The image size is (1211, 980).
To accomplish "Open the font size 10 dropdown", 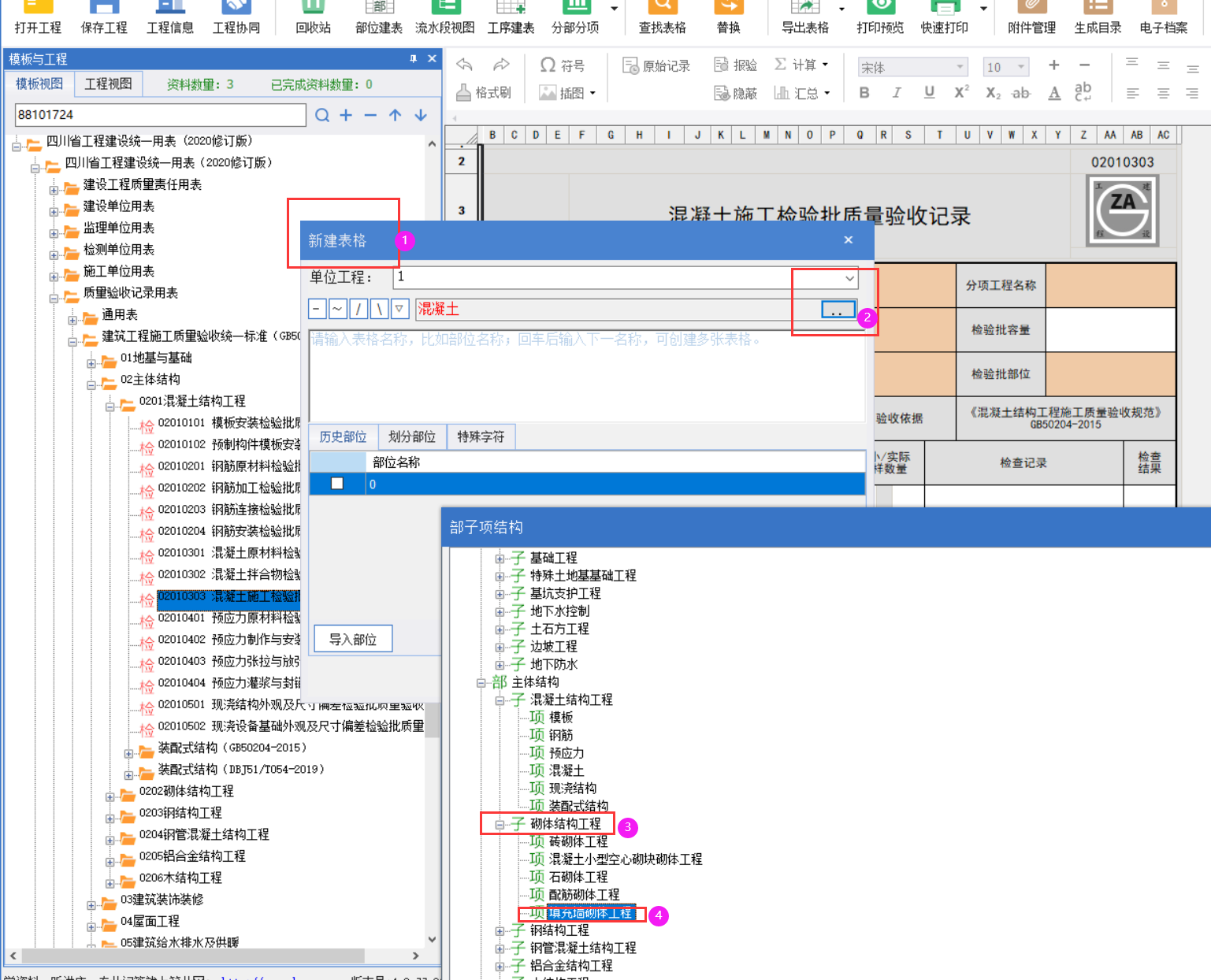I will [1021, 67].
